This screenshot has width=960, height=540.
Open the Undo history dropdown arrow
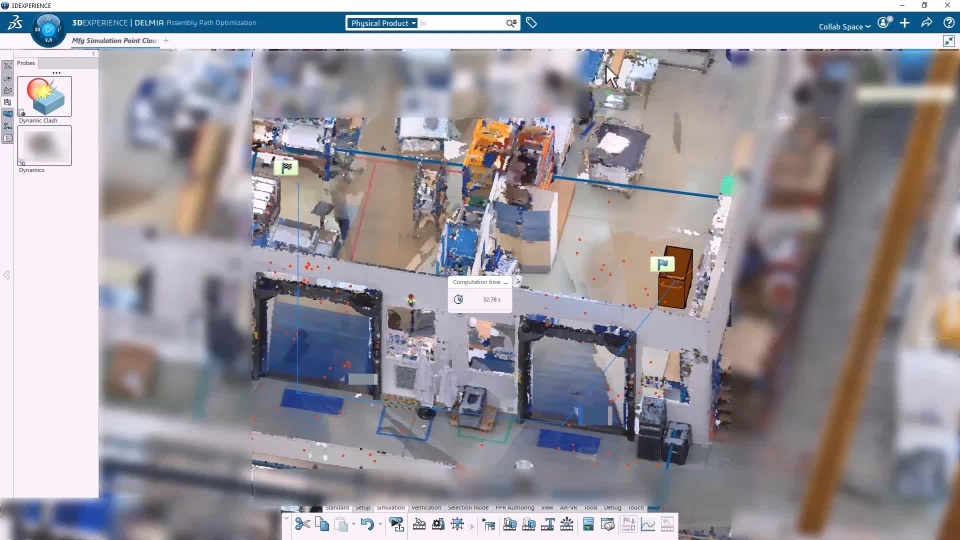pos(380,525)
